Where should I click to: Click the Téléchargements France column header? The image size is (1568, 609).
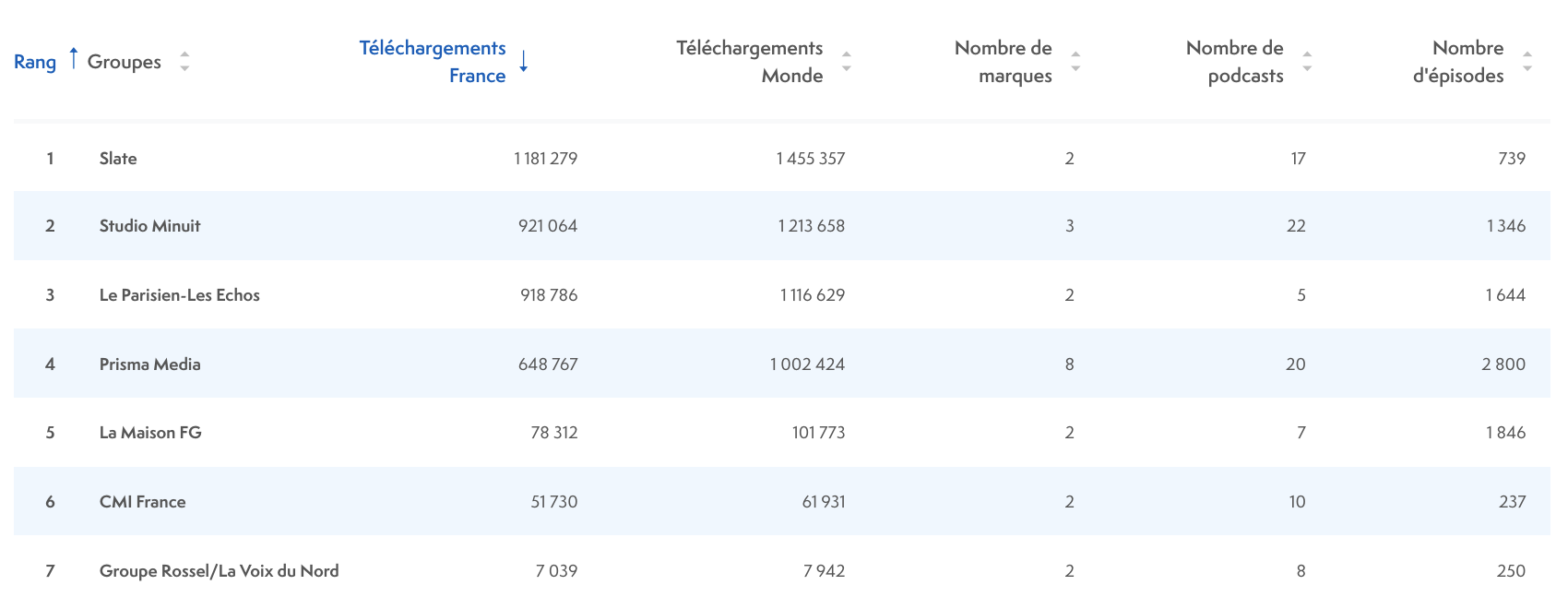tap(434, 61)
